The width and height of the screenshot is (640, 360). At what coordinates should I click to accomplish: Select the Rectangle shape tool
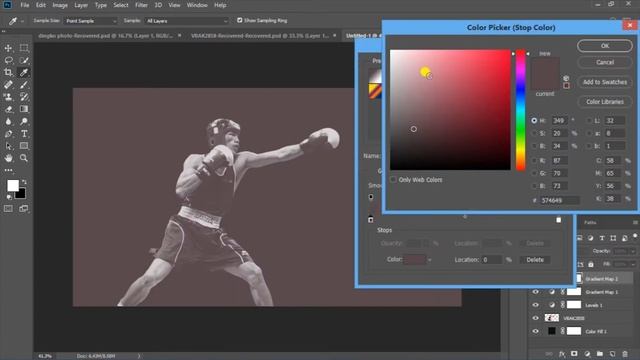tap(24, 146)
